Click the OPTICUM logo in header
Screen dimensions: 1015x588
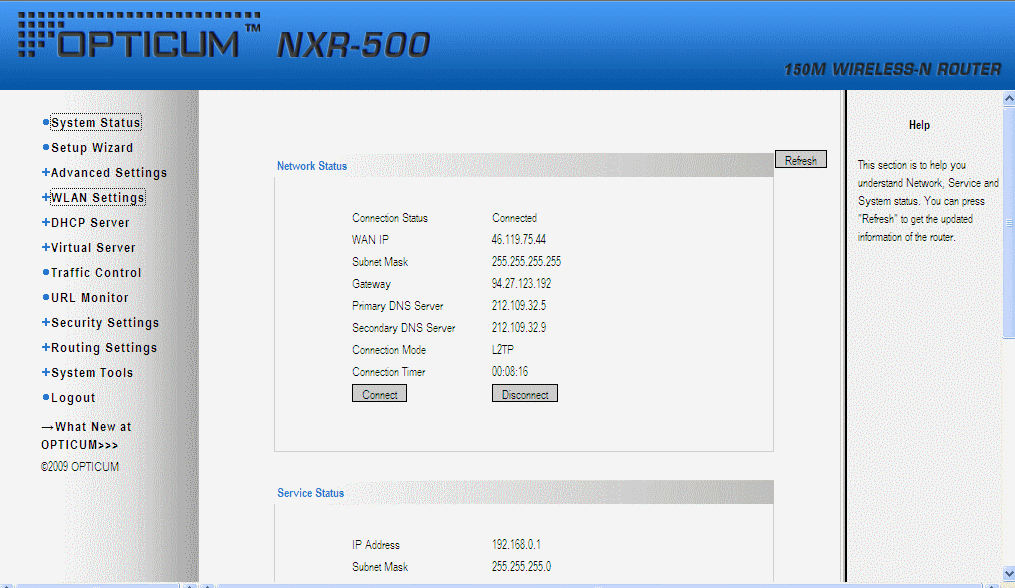click(139, 35)
